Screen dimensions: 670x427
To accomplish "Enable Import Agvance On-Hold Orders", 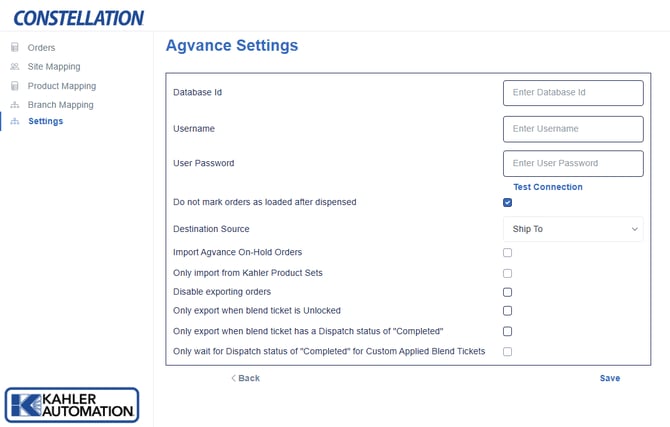I will tap(507, 253).
